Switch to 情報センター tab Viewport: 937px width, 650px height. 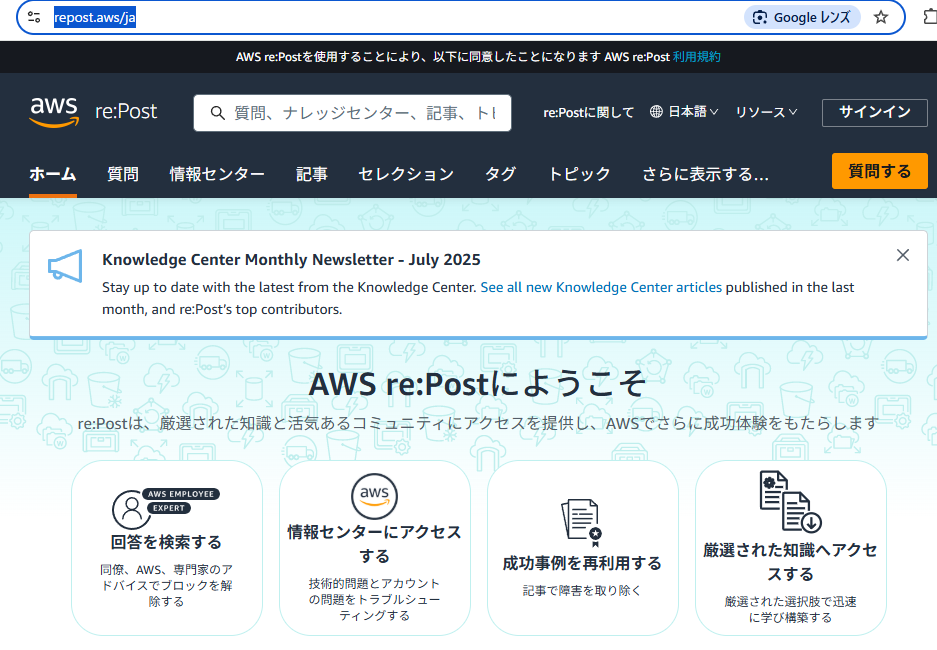coord(218,174)
